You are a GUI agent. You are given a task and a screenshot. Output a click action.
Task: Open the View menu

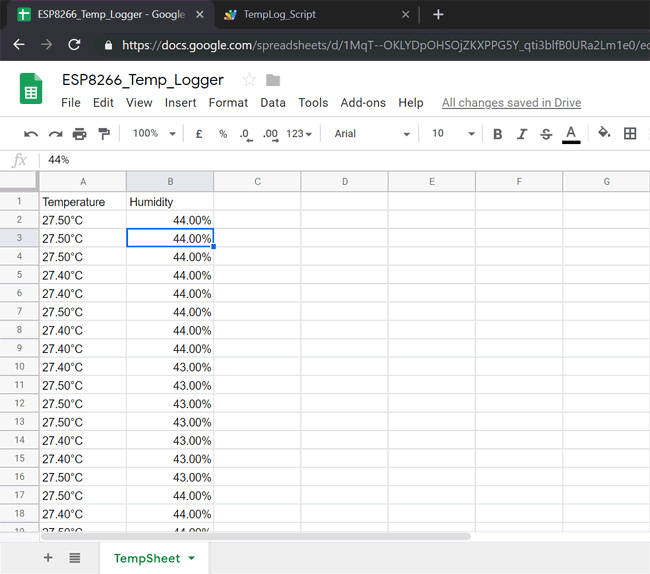pos(139,103)
